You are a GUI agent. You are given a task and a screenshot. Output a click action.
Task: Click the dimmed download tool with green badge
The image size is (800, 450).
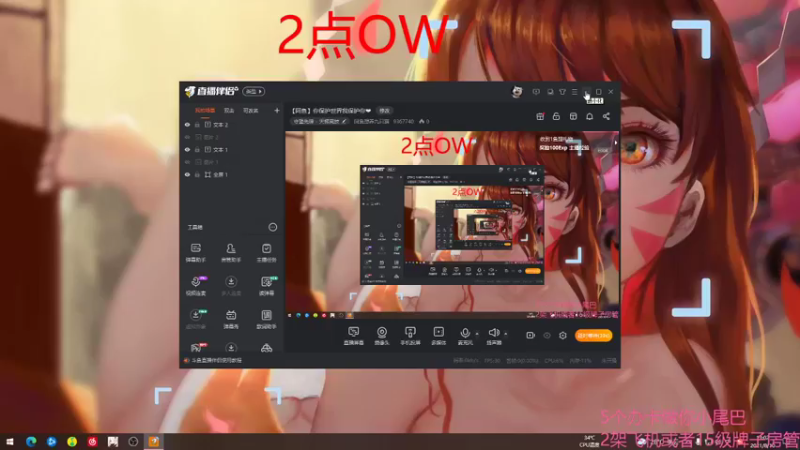coord(196,319)
